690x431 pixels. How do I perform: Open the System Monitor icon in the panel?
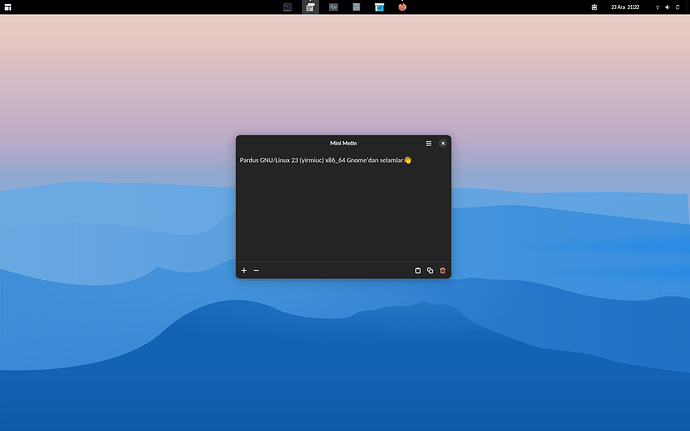coord(333,7)
